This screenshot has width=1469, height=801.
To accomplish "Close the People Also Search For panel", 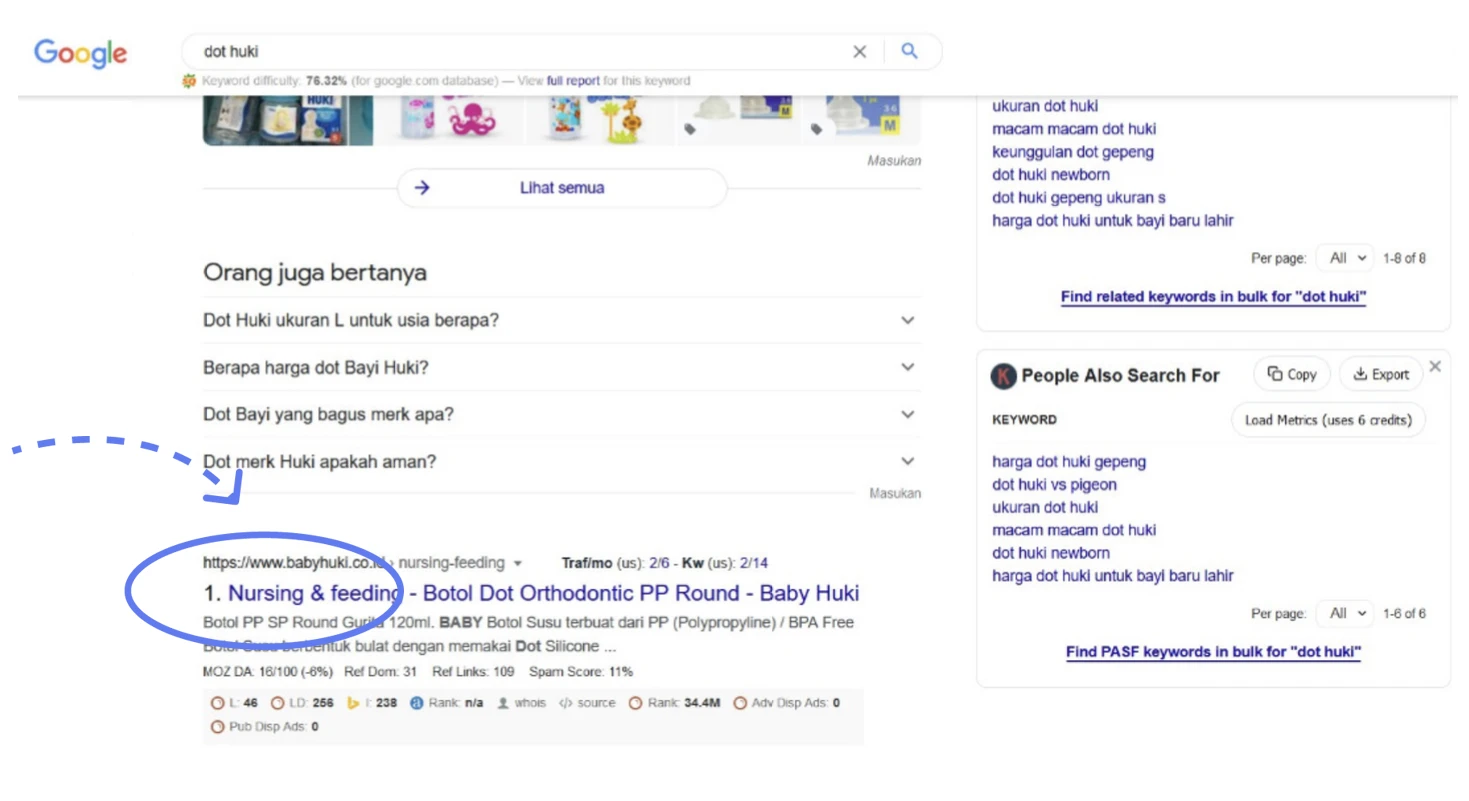I will [1436, 367].
